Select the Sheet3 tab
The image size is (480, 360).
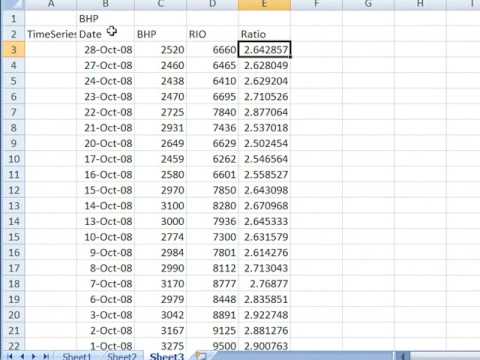(x=167, y=356)
